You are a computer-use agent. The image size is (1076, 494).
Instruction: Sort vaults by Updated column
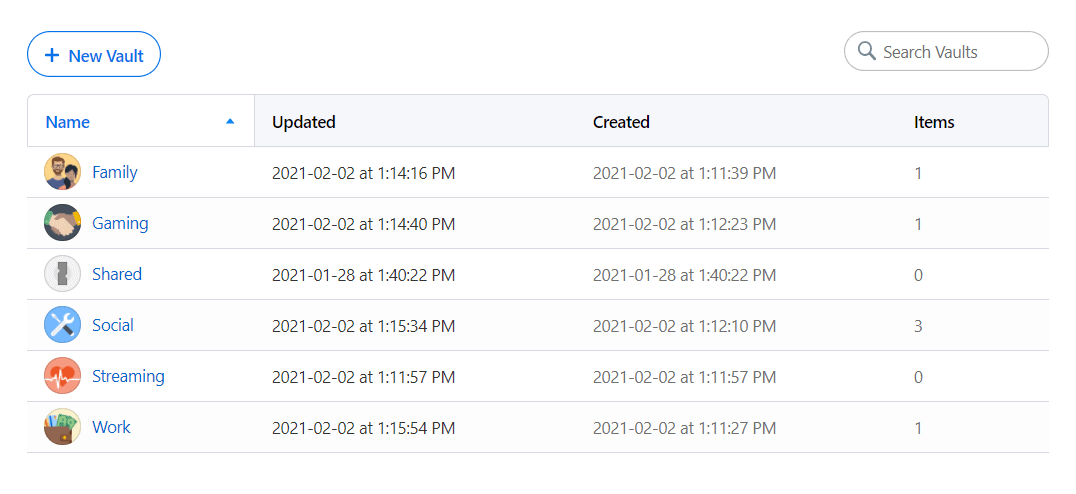(304, 122)
